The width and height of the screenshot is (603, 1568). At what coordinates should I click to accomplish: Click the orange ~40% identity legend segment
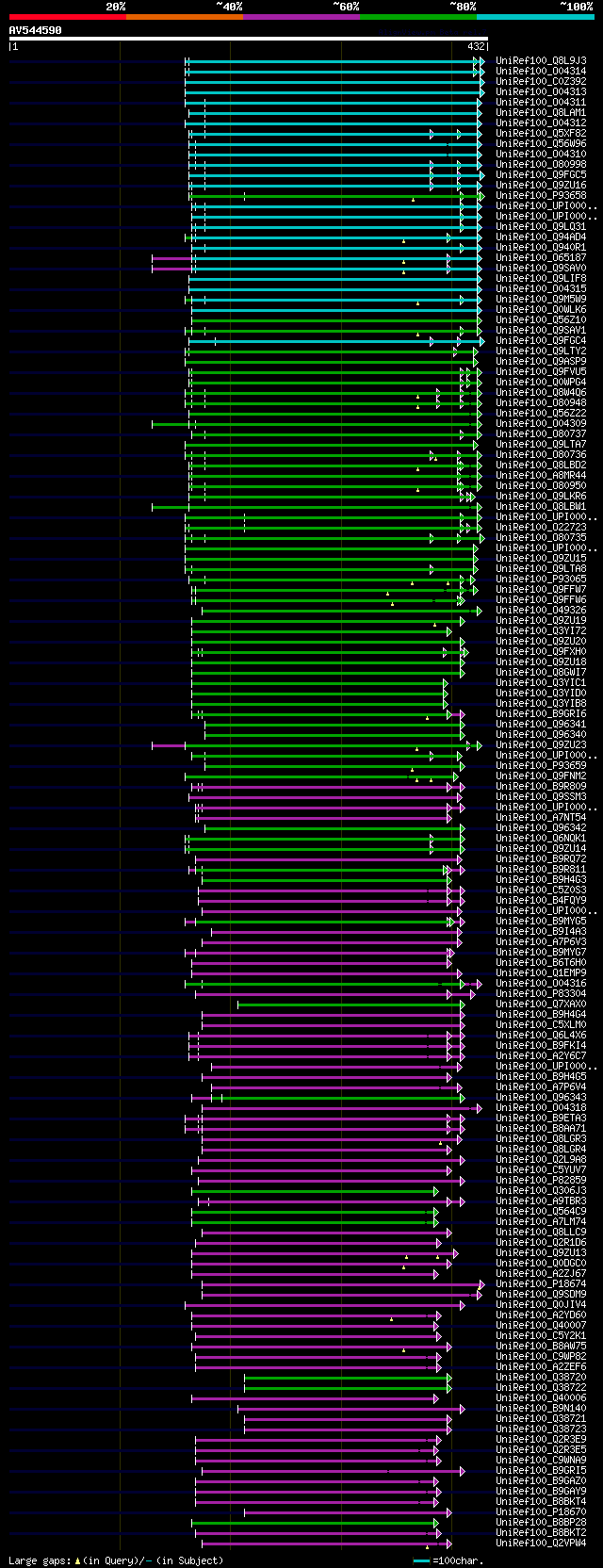(185, 17)
